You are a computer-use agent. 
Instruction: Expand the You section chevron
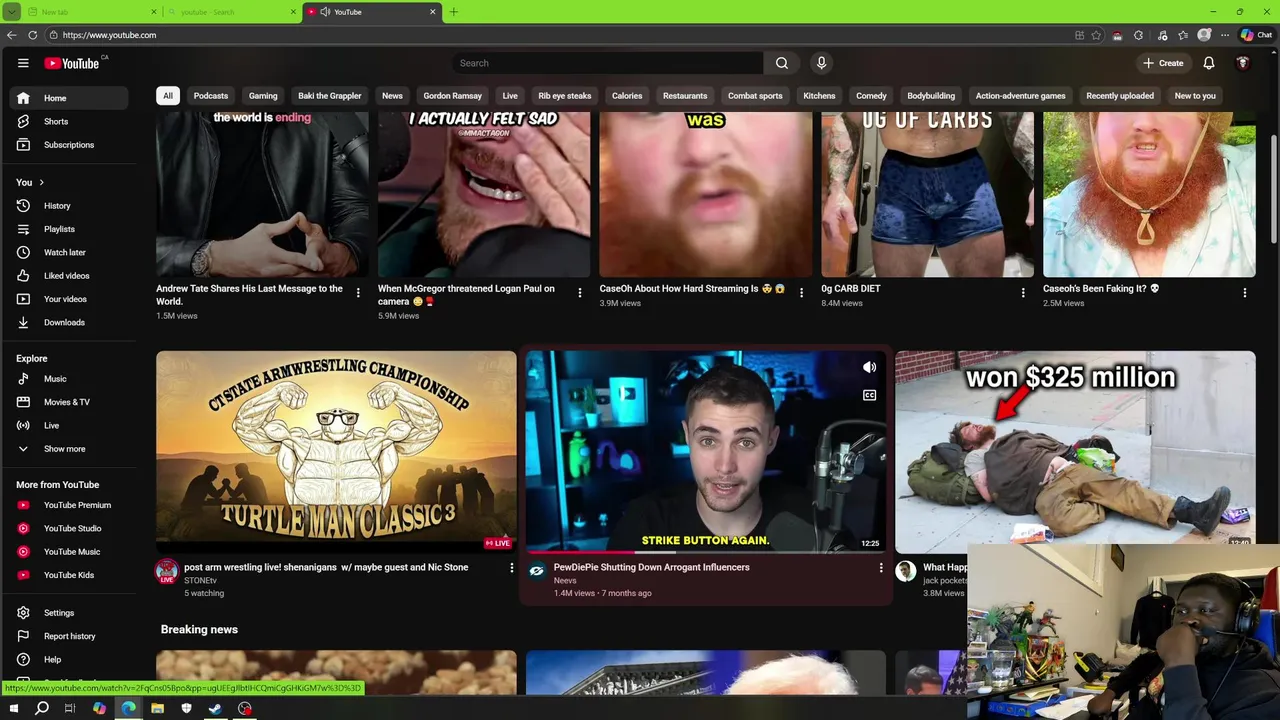(41, 182)
